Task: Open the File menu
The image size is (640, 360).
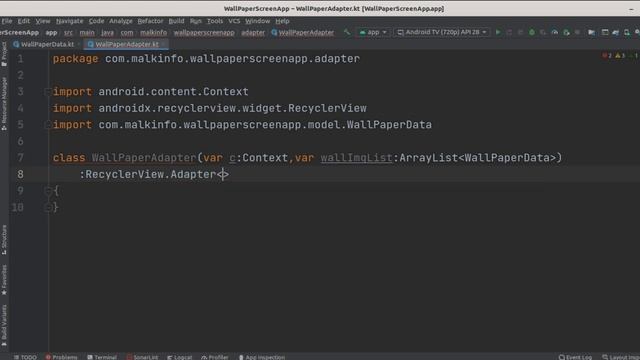Action: pyautogui.click(x=7, y=21)
